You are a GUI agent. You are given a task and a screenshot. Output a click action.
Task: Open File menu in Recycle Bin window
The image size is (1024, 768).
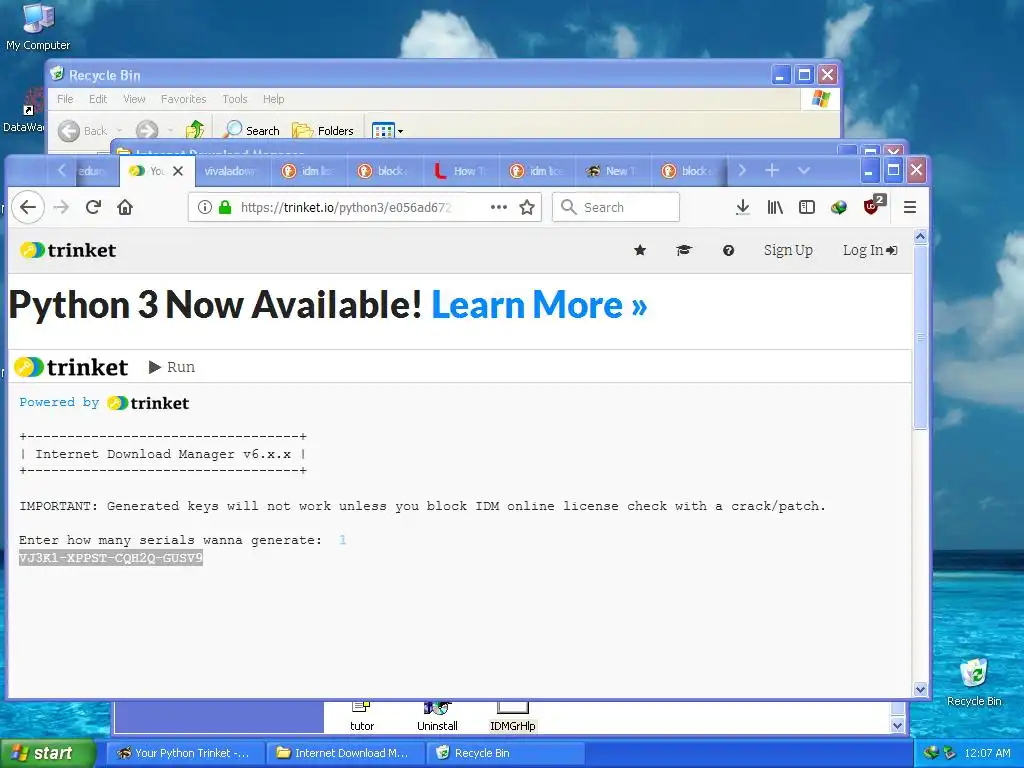tap(65, 99)
